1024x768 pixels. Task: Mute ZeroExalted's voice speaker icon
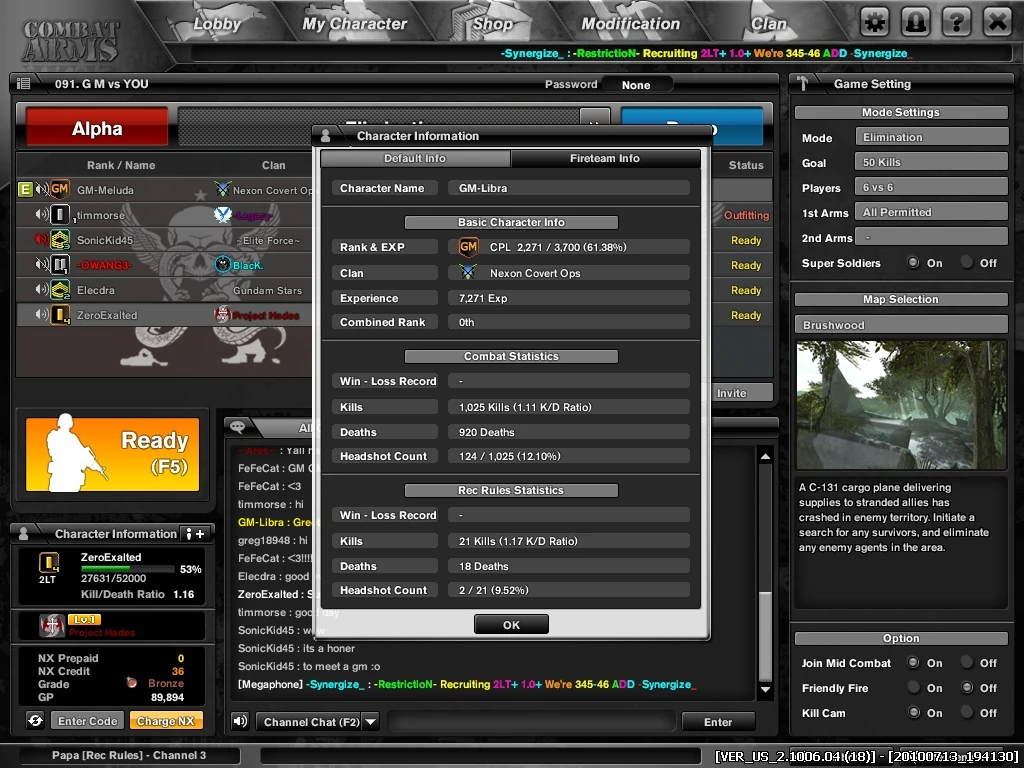click(42, 315)
